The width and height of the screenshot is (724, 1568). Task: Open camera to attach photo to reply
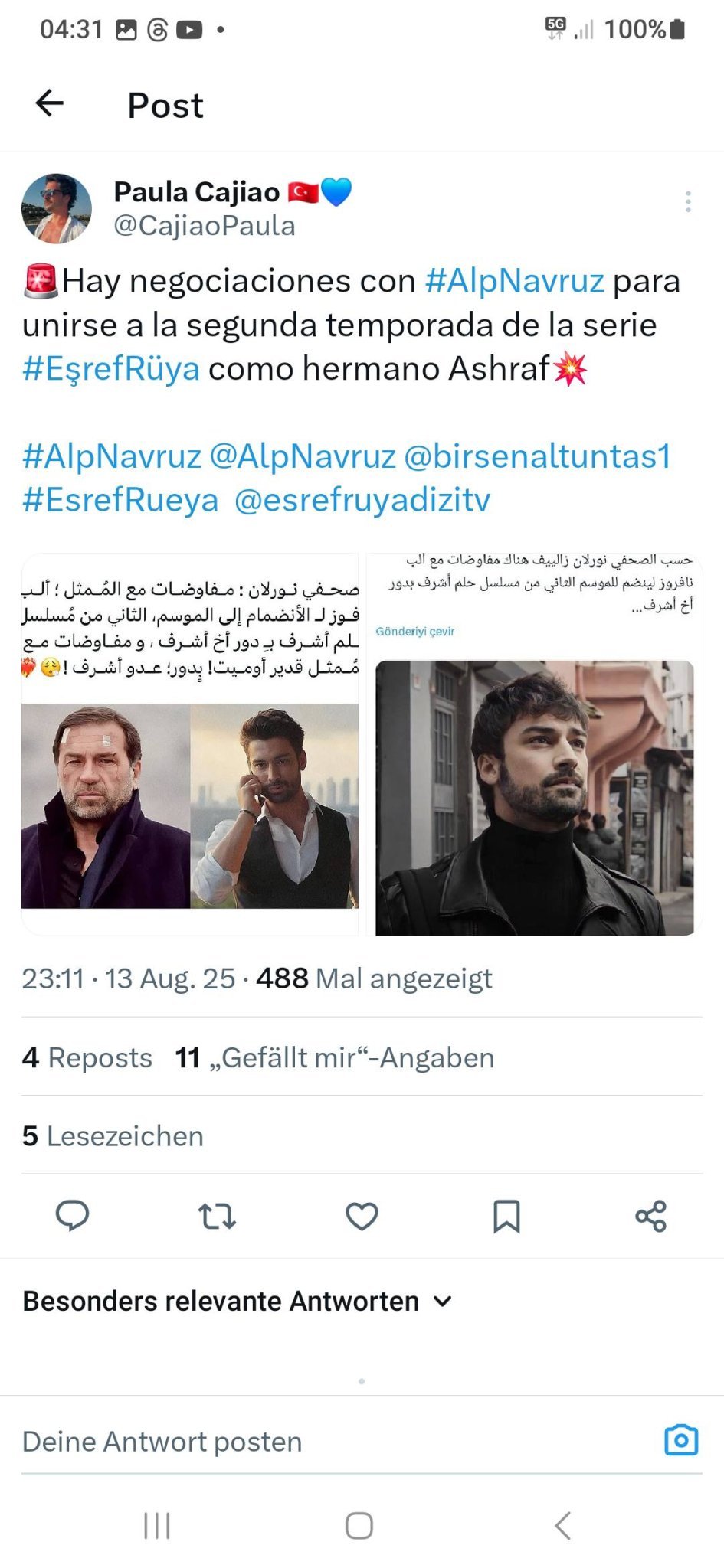click(x=681, y=1440)
